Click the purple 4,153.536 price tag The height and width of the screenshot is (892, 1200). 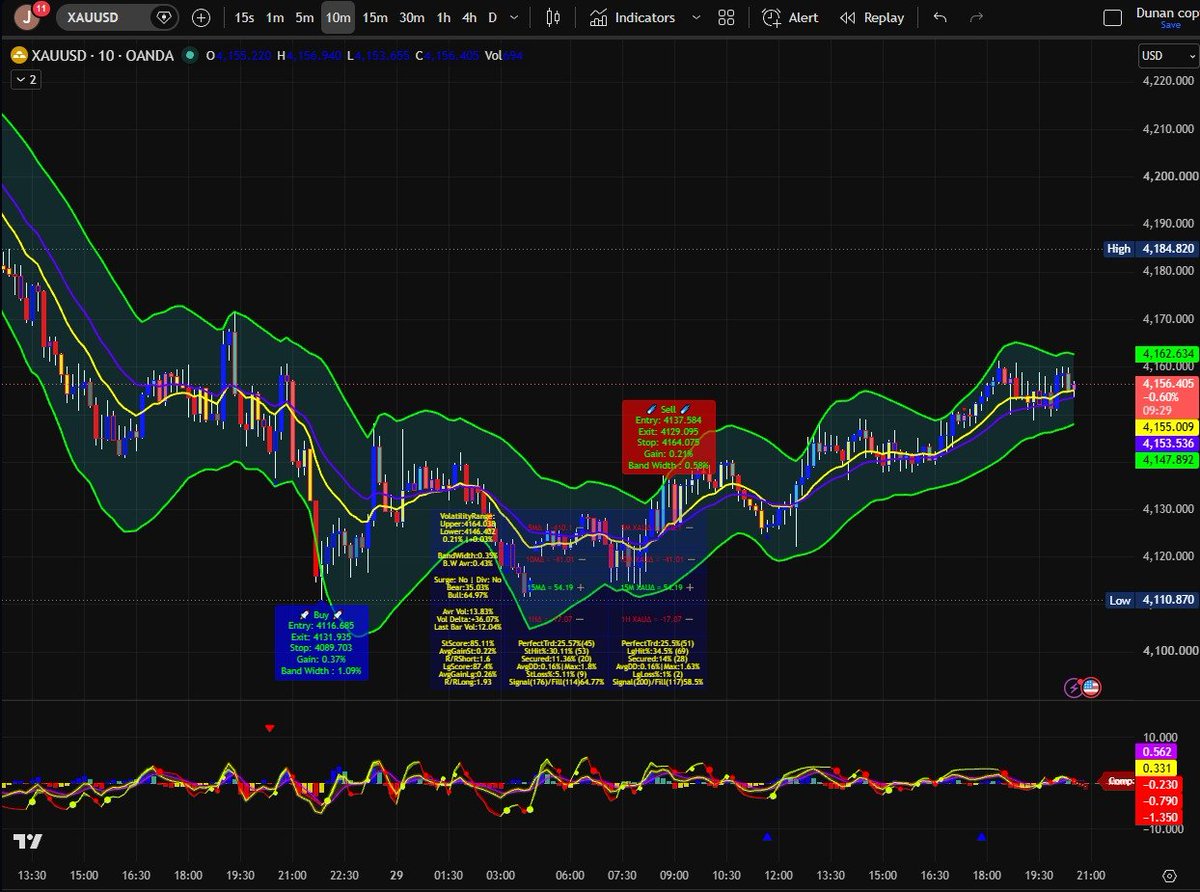(x=1165, y=443)
